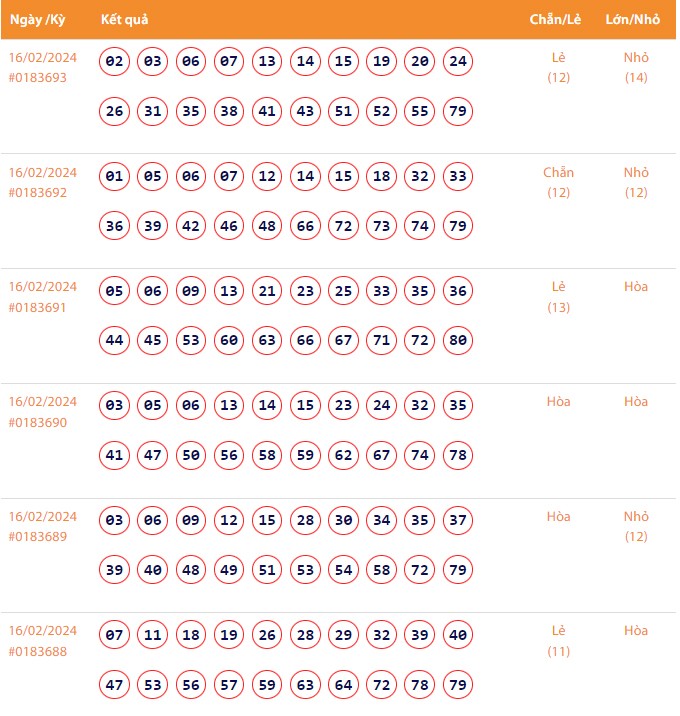The width and height of the screenshot is (680, 716).
Task: Open draw #0183689 link
Action: click(x=38, y=537)
